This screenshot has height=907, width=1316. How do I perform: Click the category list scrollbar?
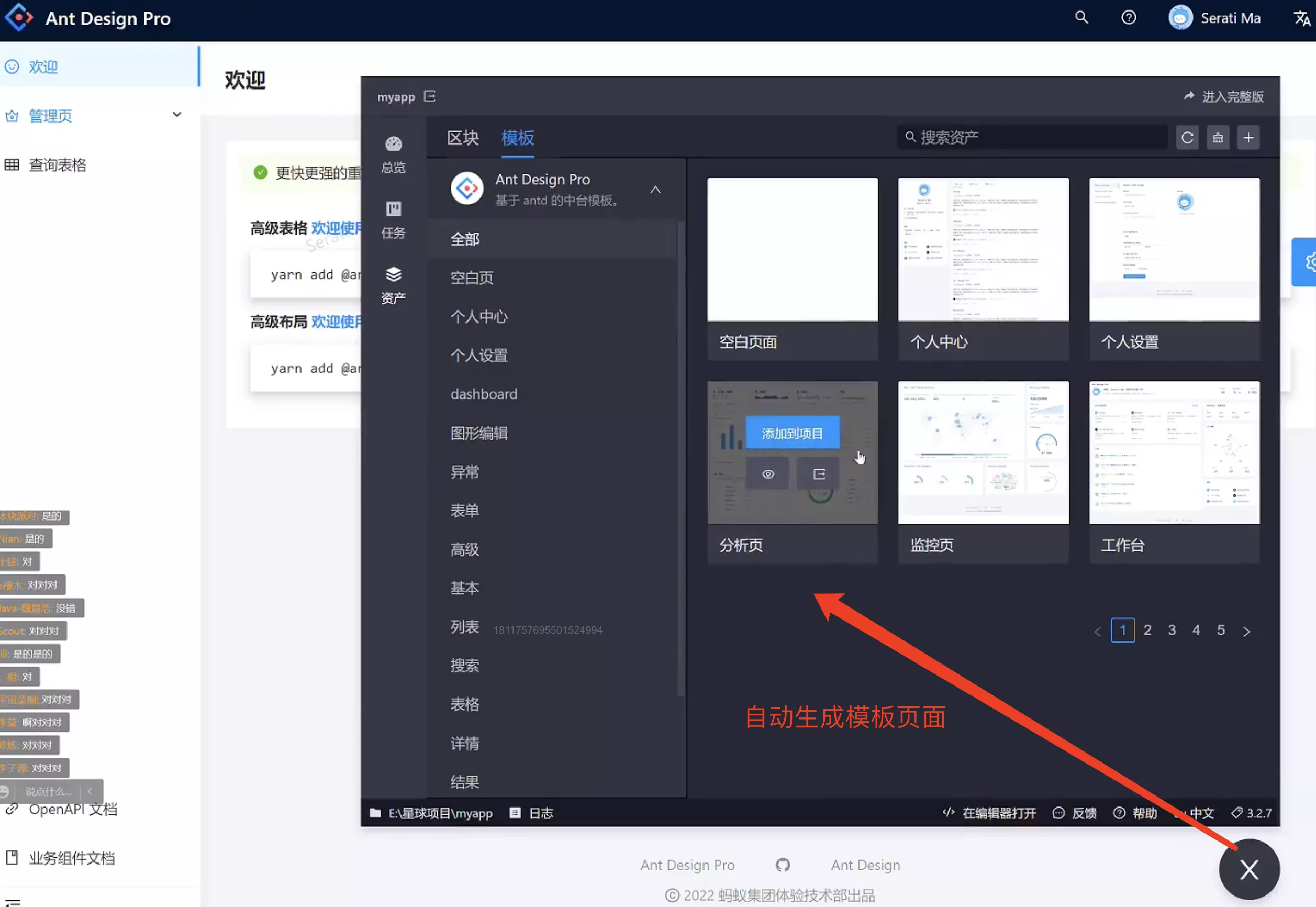pyautogui.click(x=681, y=458)
